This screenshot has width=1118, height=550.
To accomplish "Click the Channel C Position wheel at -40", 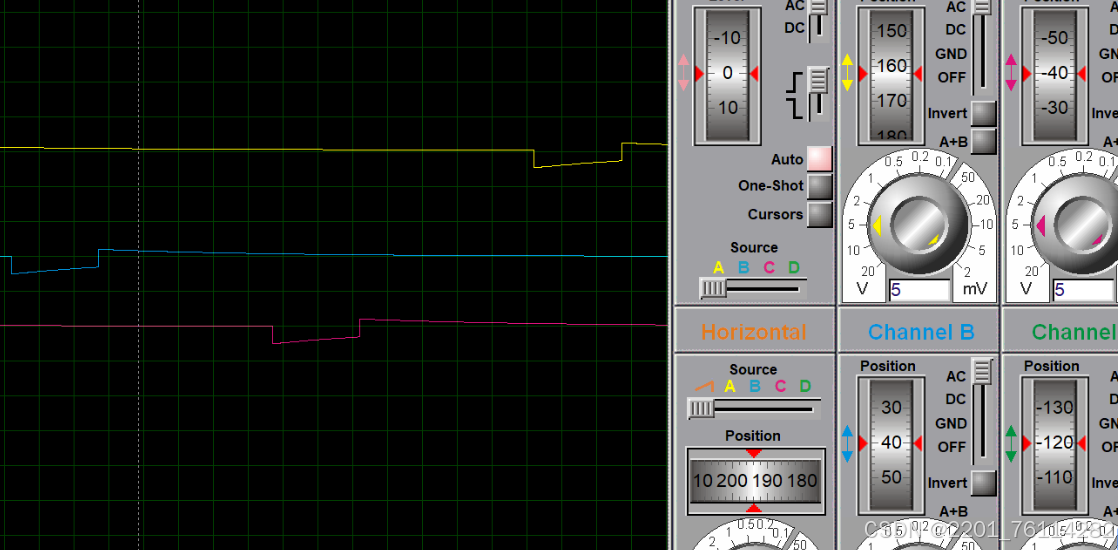I will pos(1055,73).
